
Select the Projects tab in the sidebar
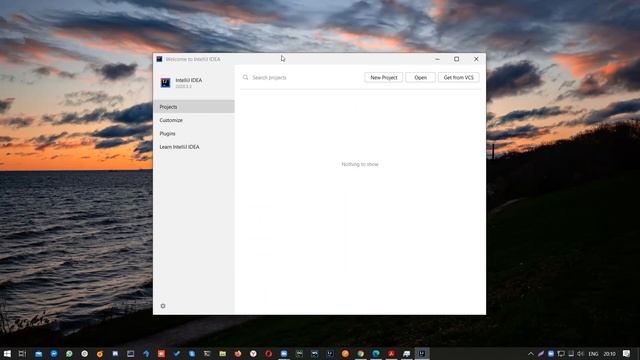pyautogui.click(x=194, y=107)
